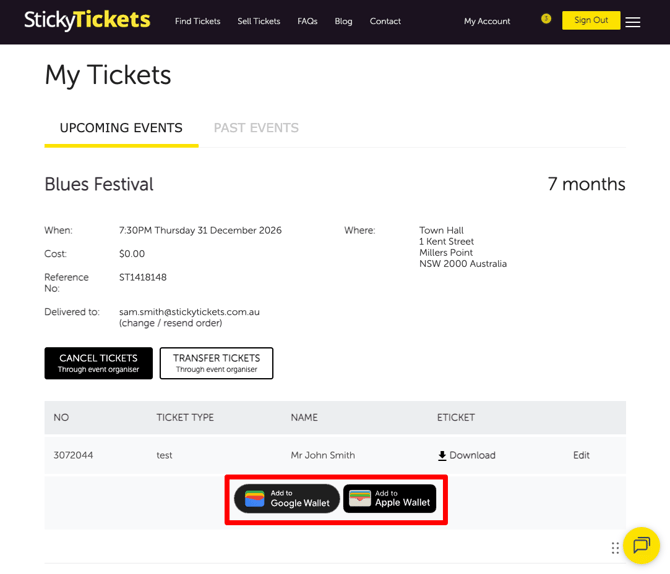This screenshot has width=670, height=574.
Task: Click reference number ST1418148
Action: (x=143, y=277)
